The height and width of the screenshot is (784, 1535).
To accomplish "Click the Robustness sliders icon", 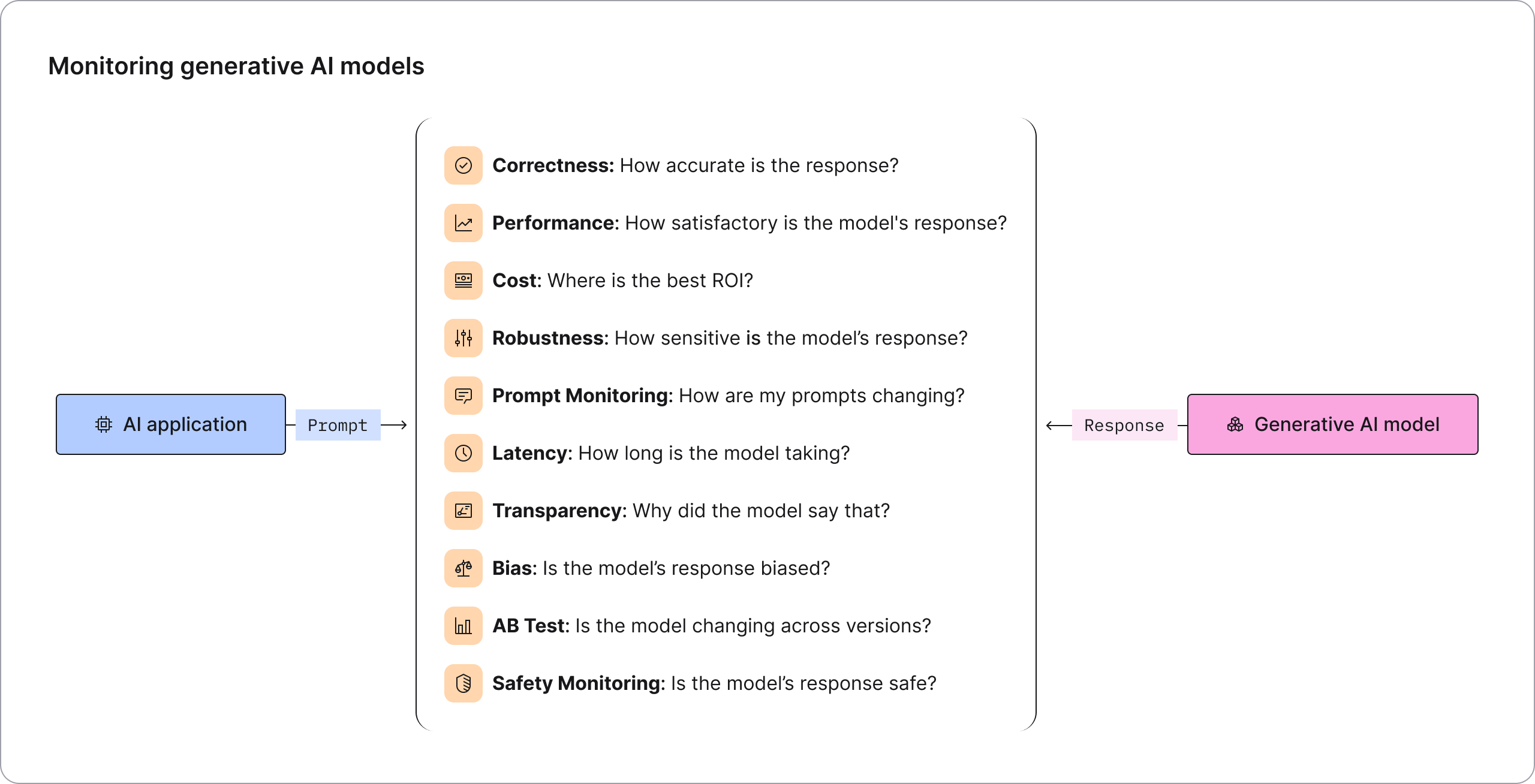I will pyautogui.click(x=463, y=338).
